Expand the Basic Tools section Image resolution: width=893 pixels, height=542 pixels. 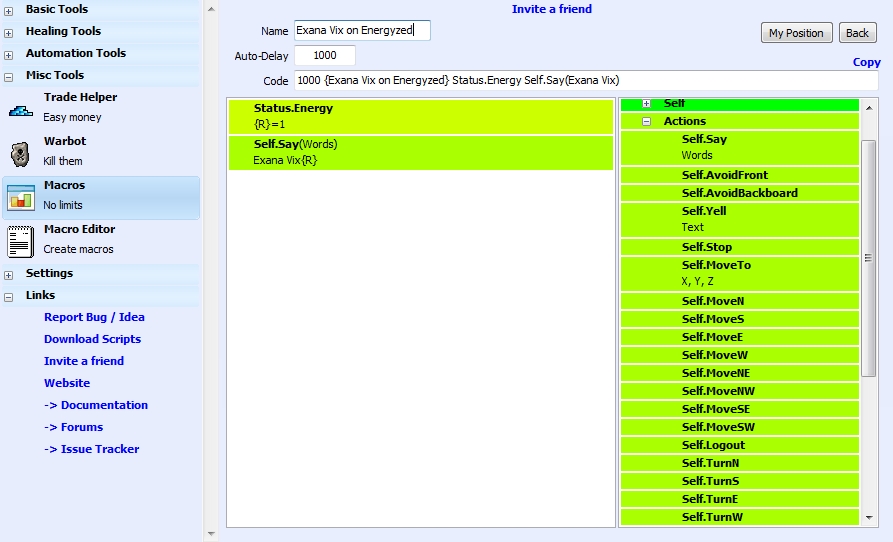9,10
